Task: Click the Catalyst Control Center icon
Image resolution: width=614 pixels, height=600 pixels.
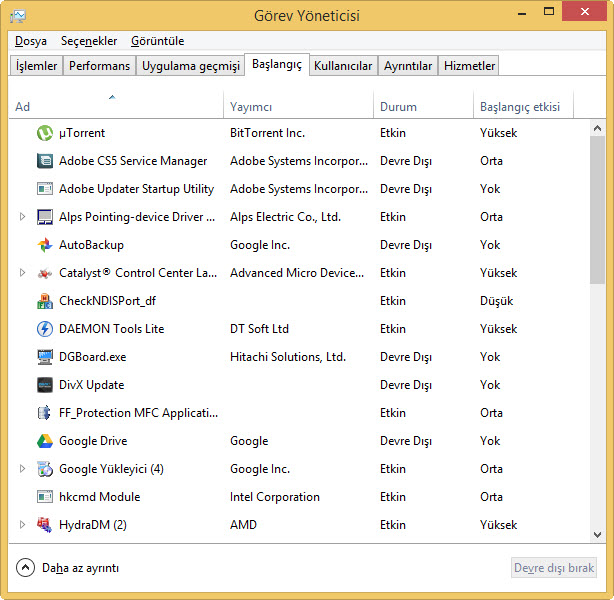Action: click(x=45, y=273)
